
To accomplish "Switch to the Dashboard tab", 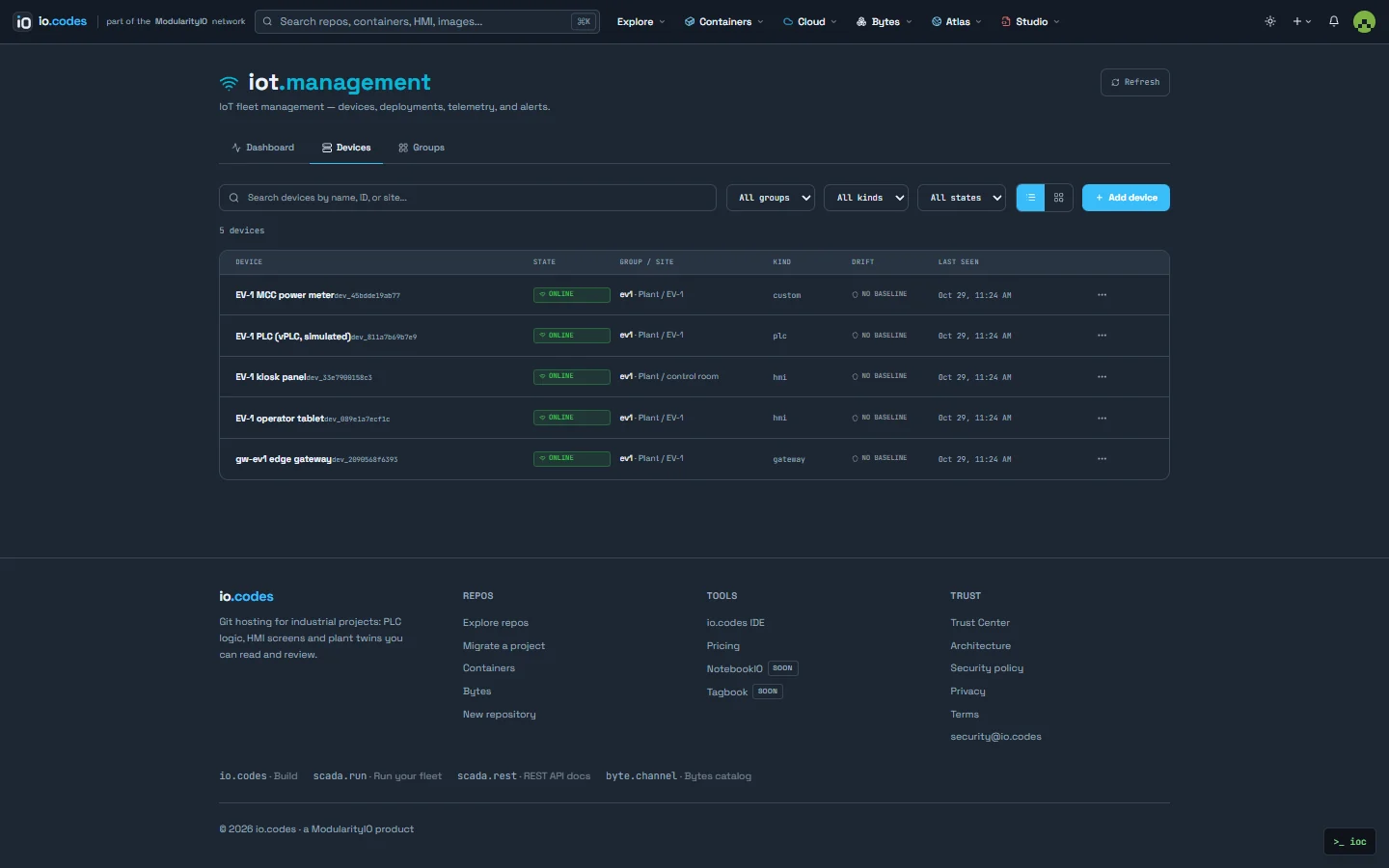I will 263,148.
